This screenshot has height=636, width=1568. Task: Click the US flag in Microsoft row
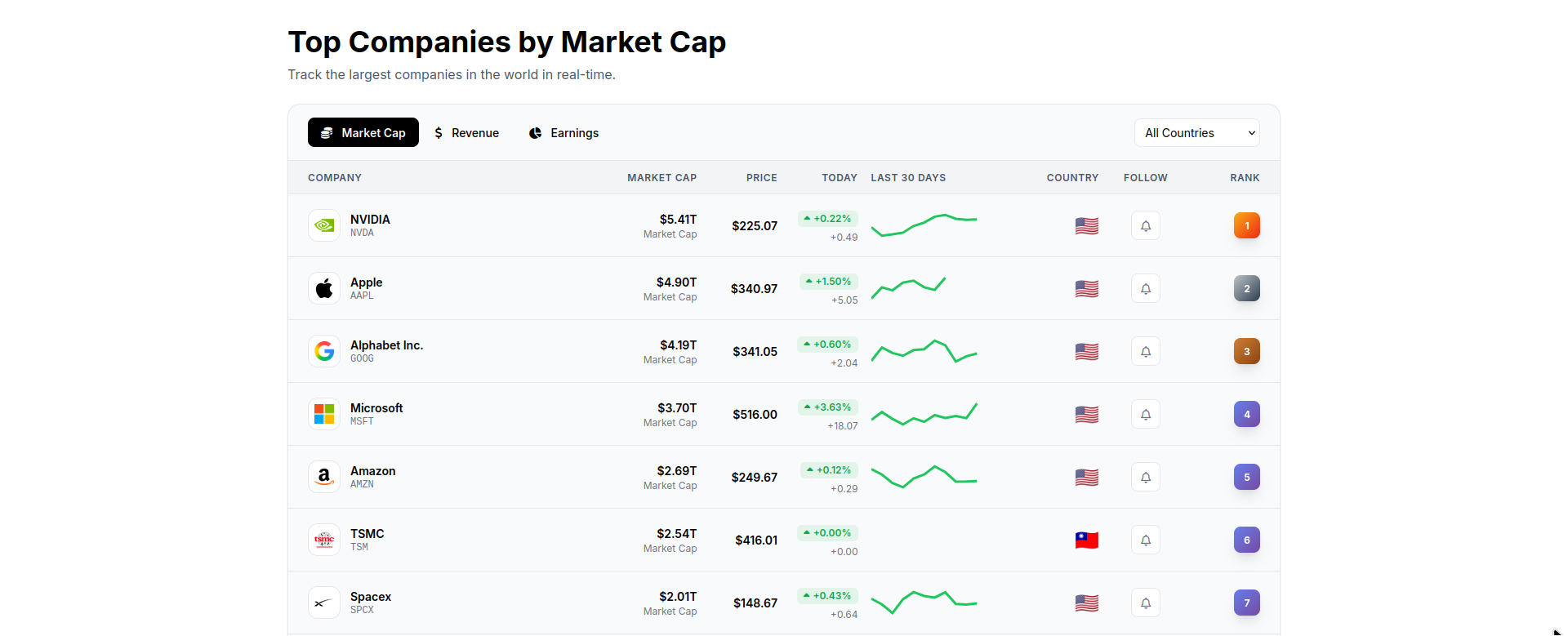tap(1087, 415)
